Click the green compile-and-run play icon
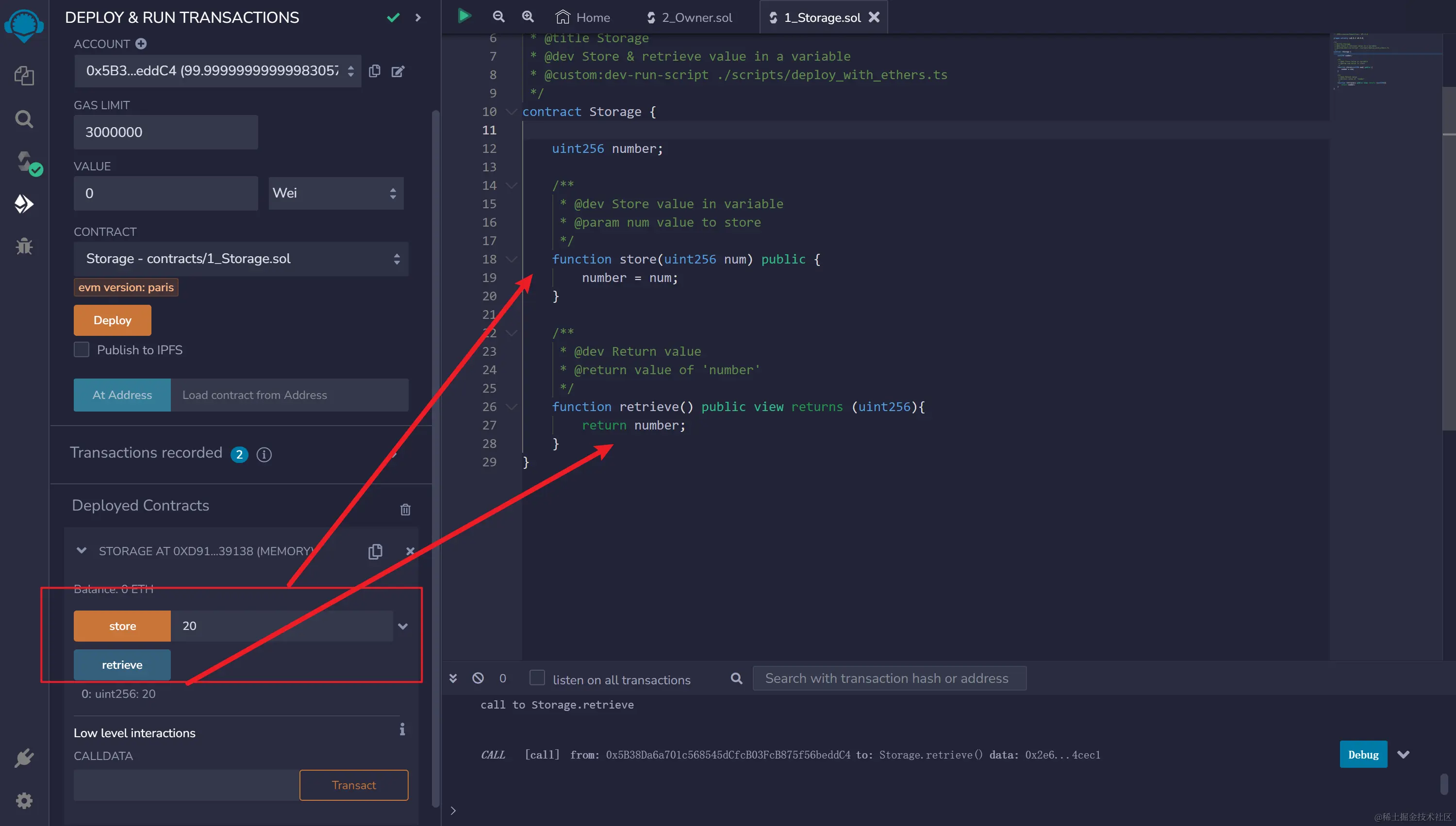1456x826 pixels. (464, 16)
